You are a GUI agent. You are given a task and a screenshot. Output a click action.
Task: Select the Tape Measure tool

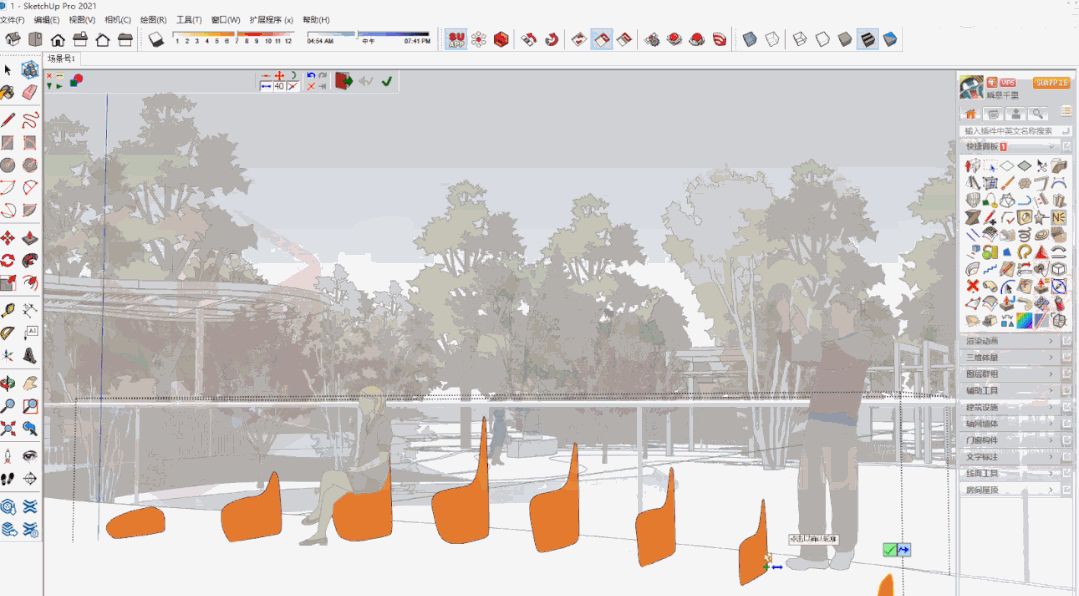[x=8, y=310]
